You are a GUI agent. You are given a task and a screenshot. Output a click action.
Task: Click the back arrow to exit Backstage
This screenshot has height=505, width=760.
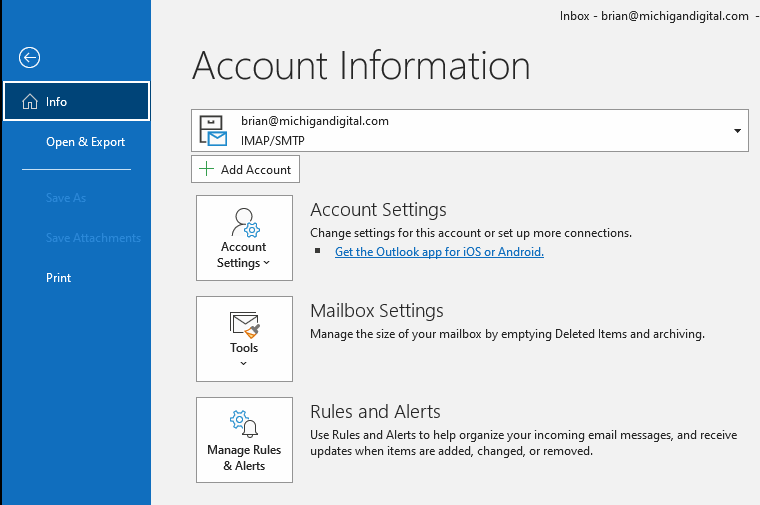pos(30,58)
